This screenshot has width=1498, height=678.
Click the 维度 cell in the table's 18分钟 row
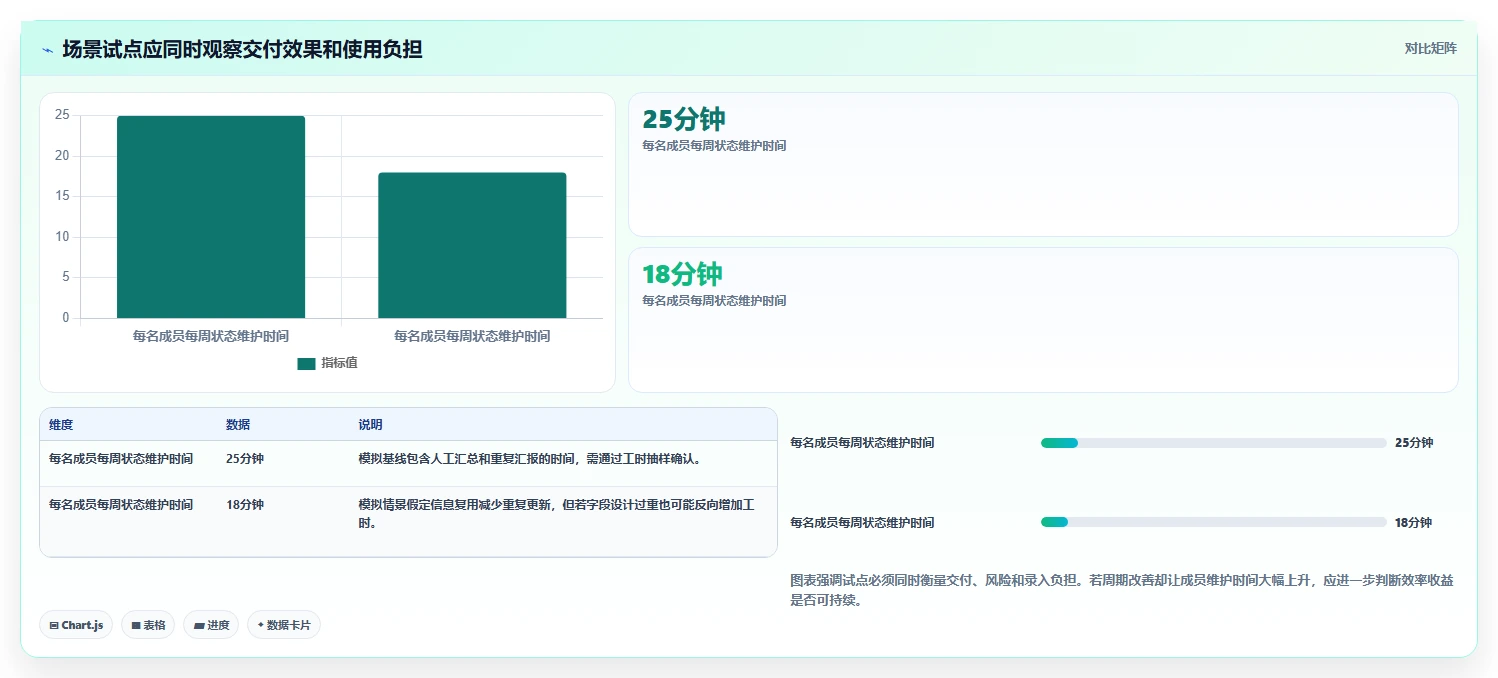click(x=121, y=505)
